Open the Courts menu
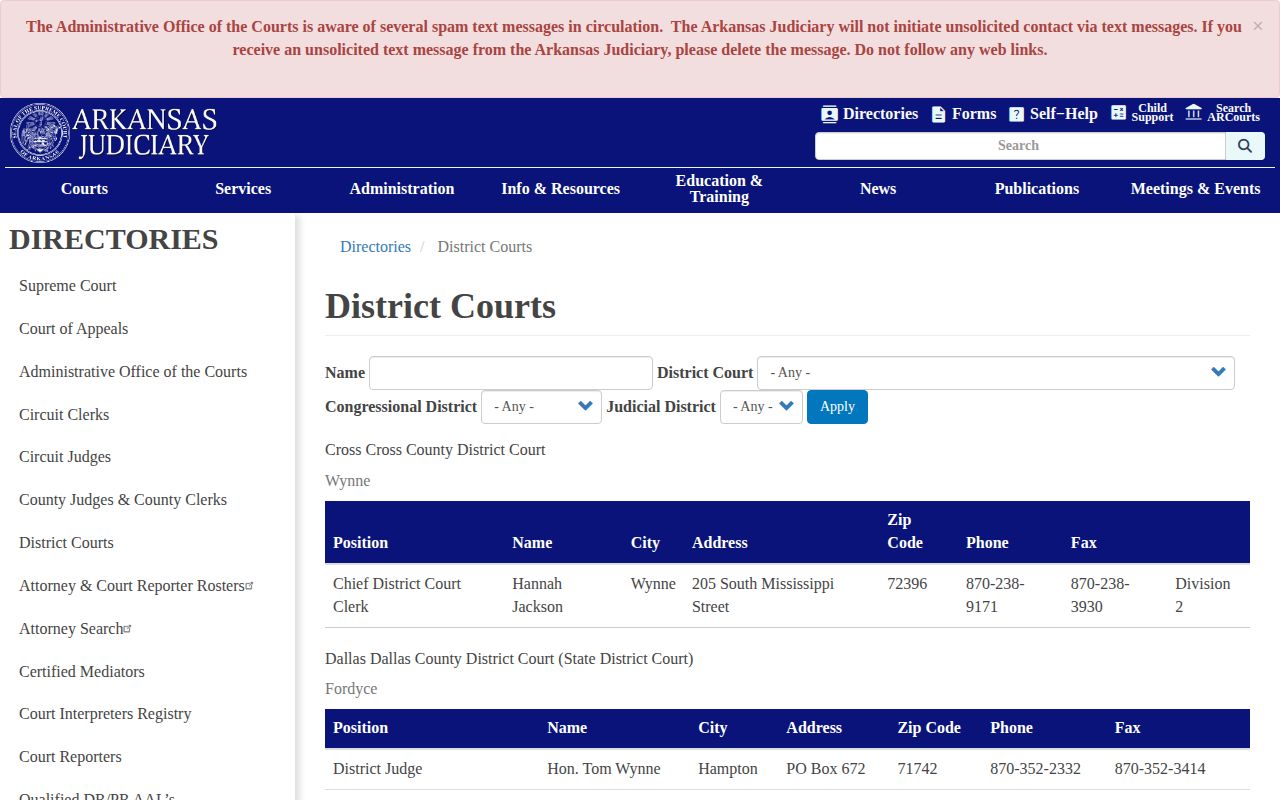This screenshot has width=1280, height=800. (x=84, y=189)
